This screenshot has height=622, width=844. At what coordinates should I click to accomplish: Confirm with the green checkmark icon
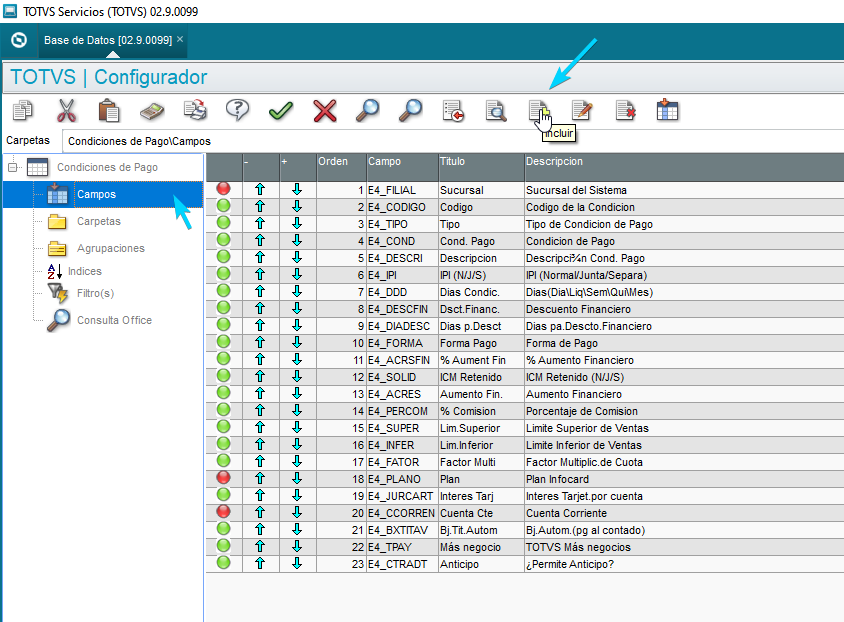280,111
